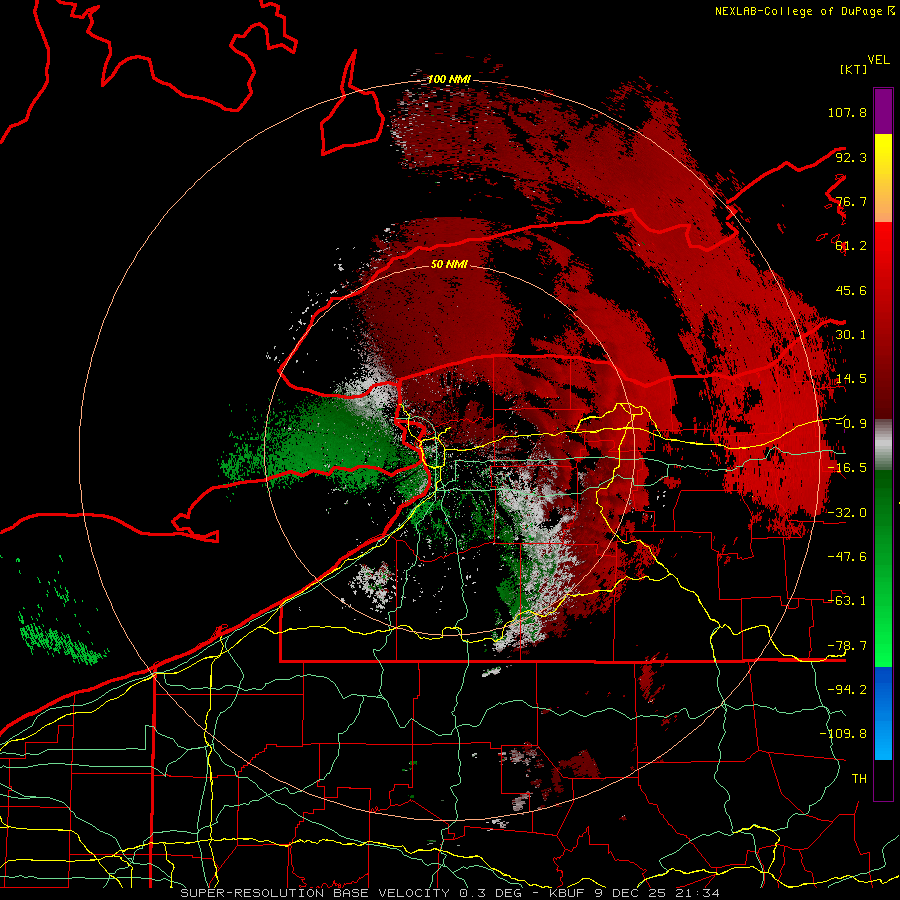
Task: Click the -16.5 legend value
Action: (847, 468)
